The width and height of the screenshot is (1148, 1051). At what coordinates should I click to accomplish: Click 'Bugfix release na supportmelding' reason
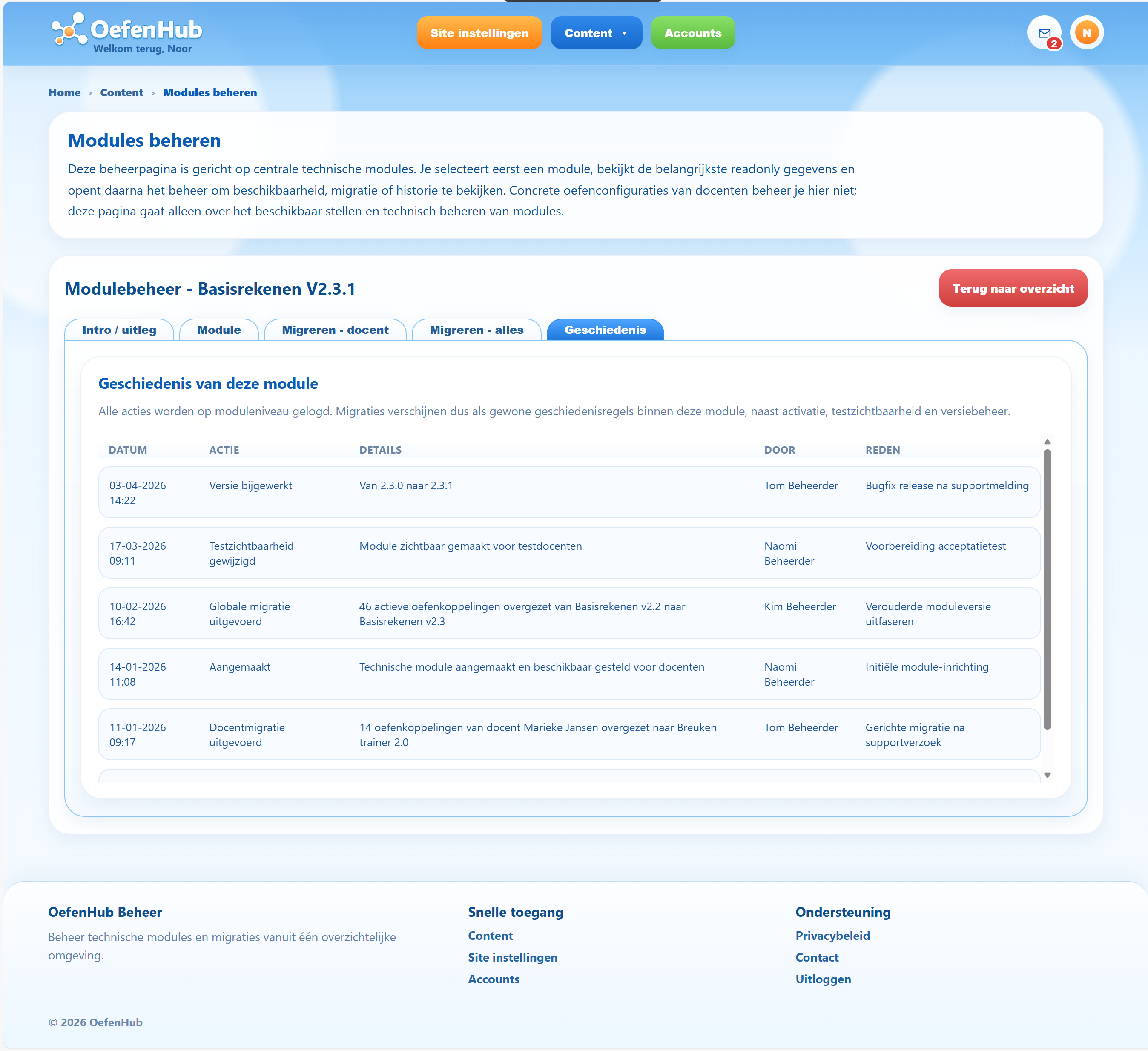(x=947, y=485)
